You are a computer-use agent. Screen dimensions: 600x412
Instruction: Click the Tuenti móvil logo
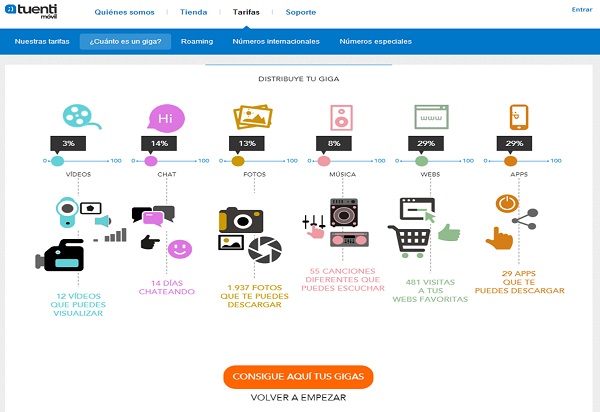coord(31,11)
